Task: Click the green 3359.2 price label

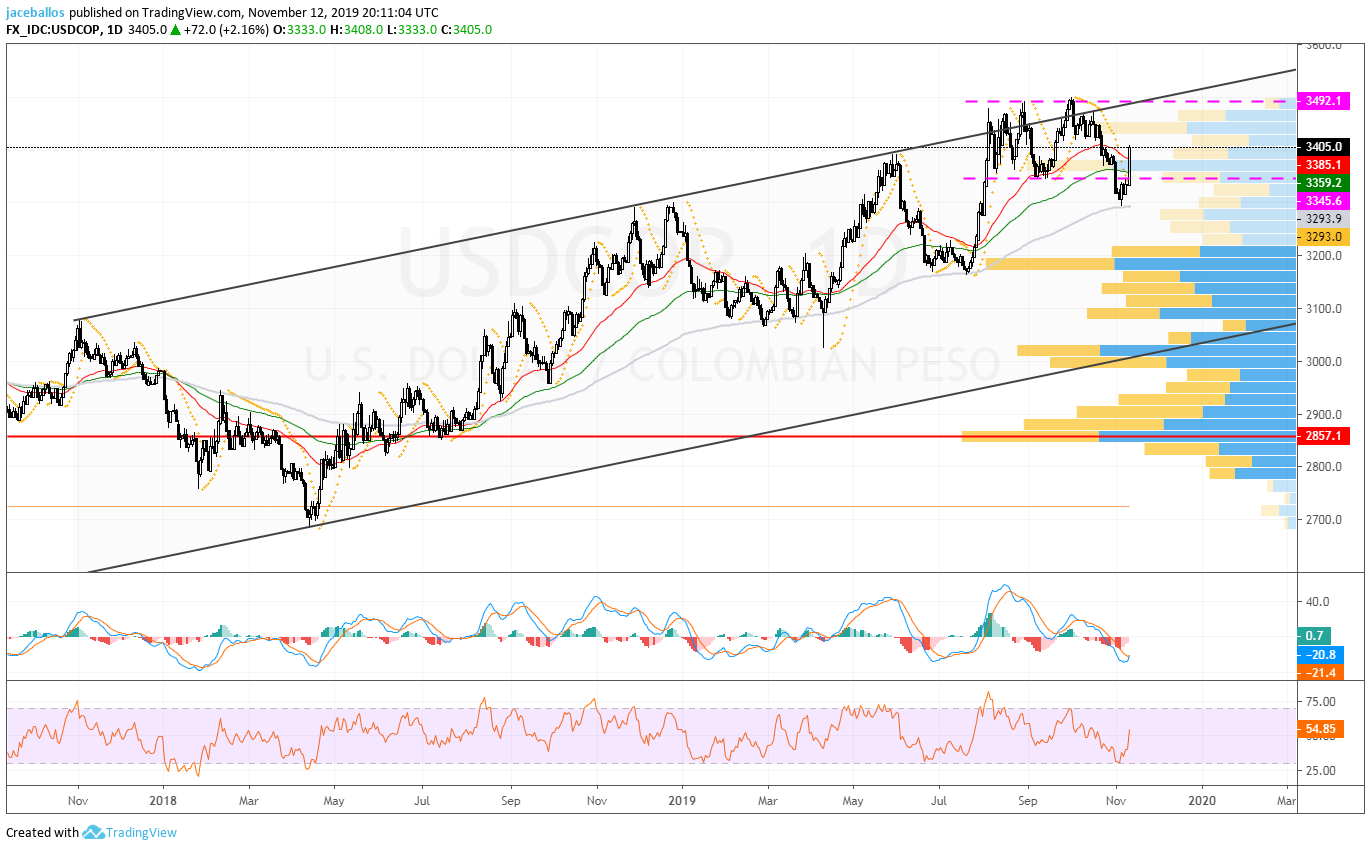Action: coord(1325,182)
